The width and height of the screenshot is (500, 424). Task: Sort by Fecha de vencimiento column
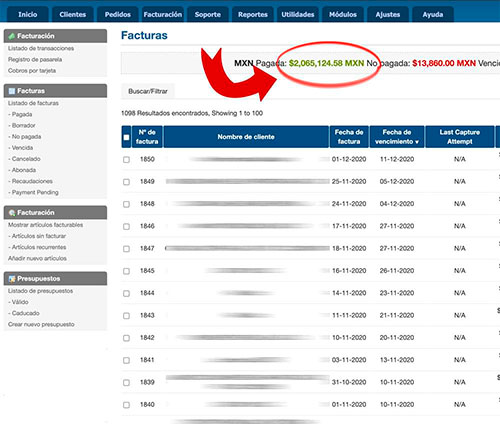397,137
